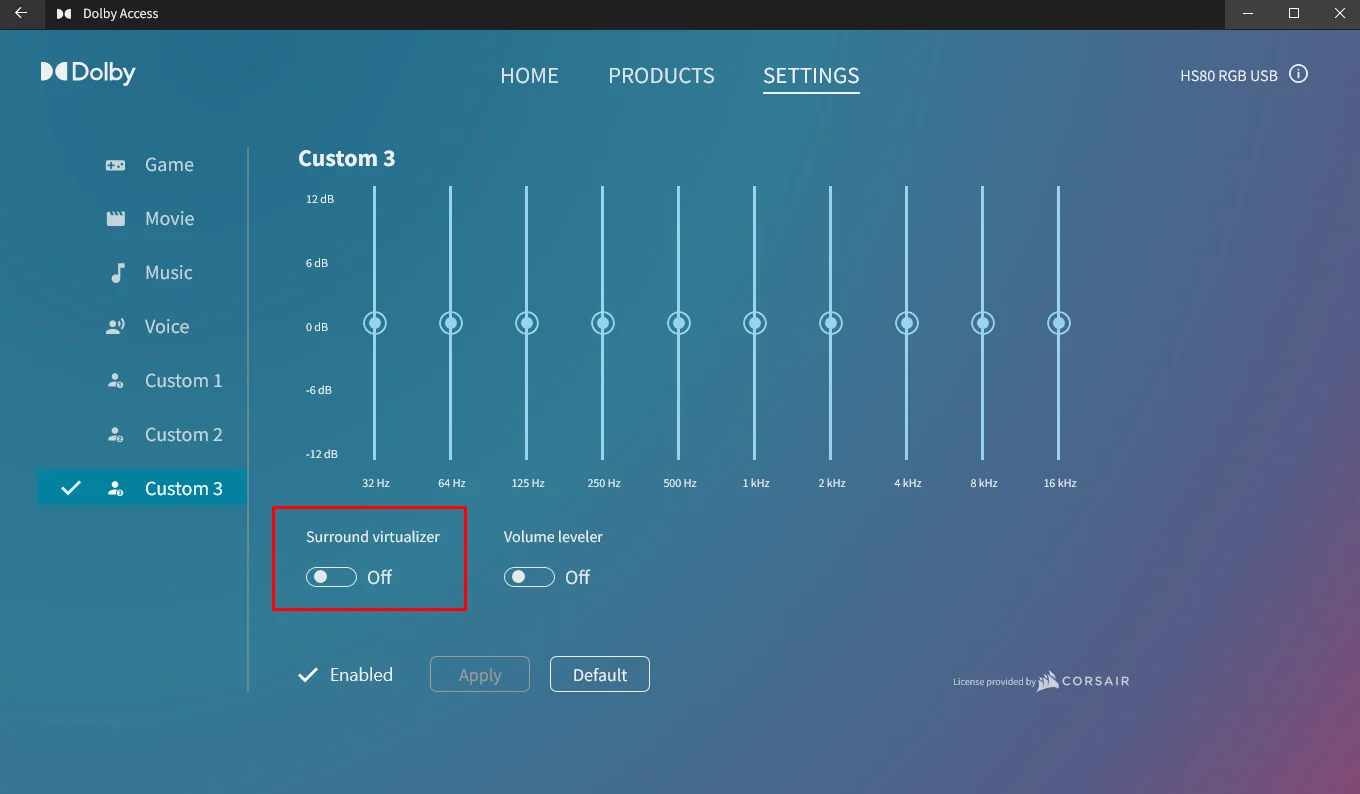Click the Dolby Access title bar icon
Viewport: 1360px width, 794px height.
[x=64, y=14]
